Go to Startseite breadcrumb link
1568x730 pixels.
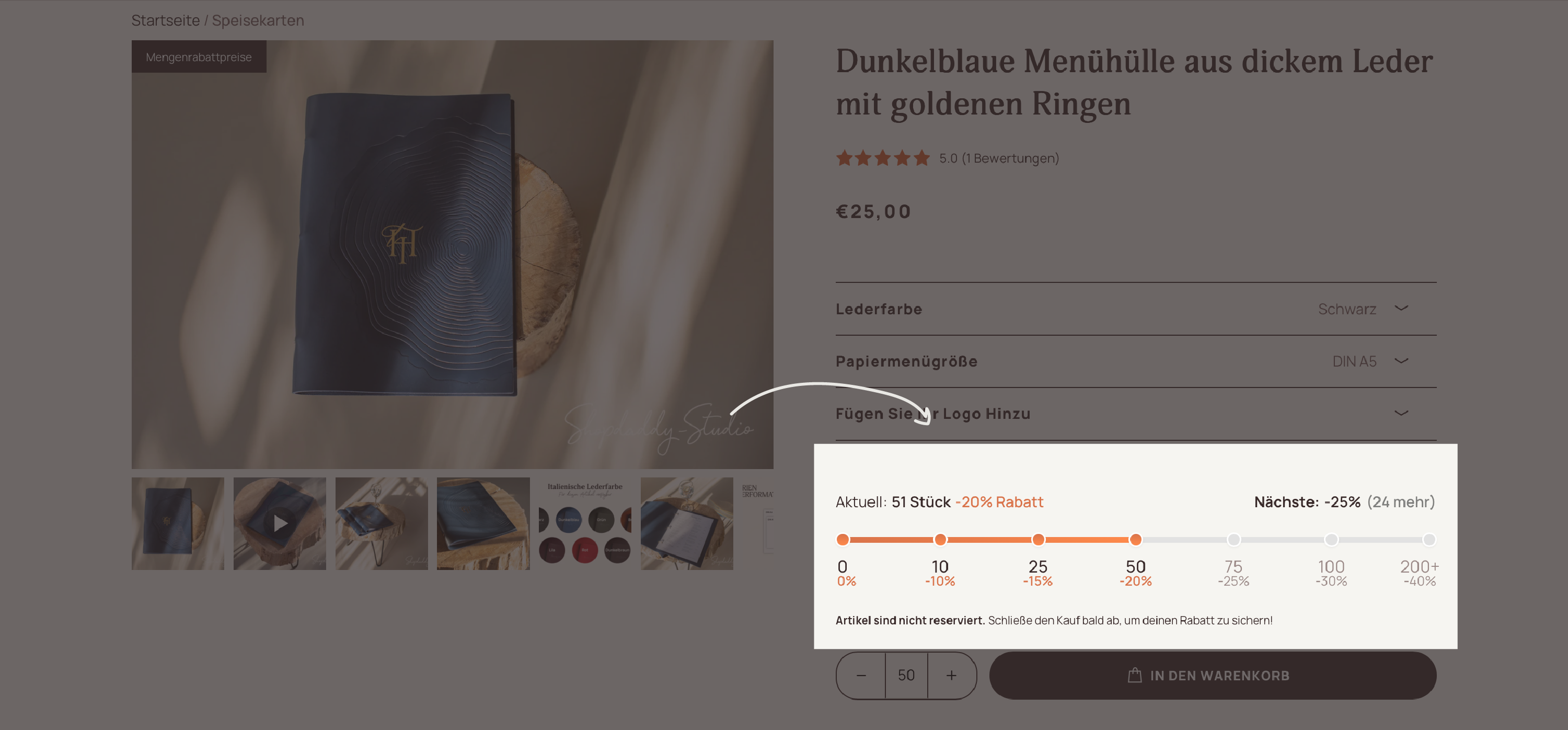tap(166, 20)
